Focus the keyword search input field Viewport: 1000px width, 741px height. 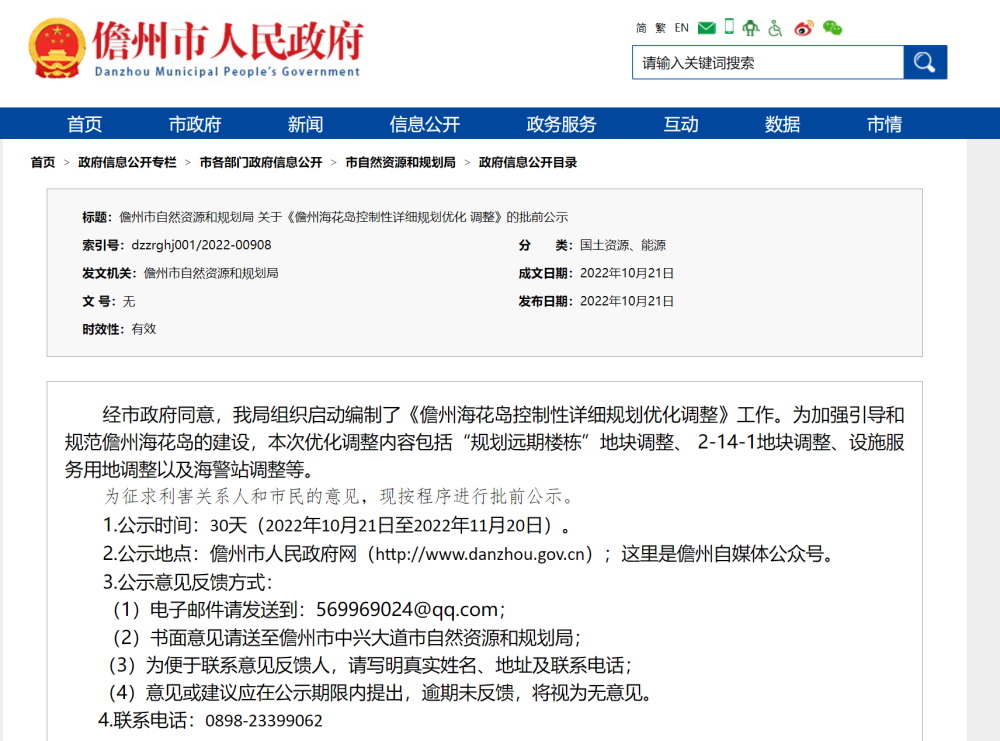click(768, 62)
